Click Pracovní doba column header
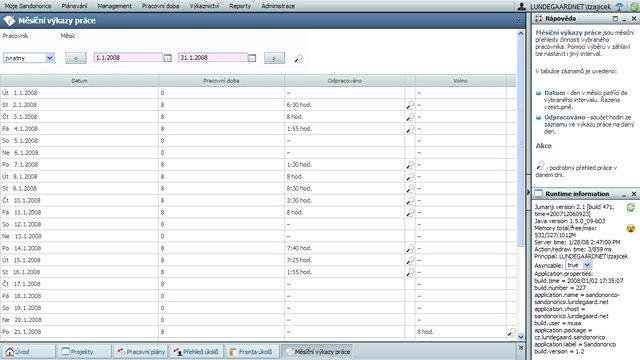Screen dimensions: 640x360 coord(221,81)
